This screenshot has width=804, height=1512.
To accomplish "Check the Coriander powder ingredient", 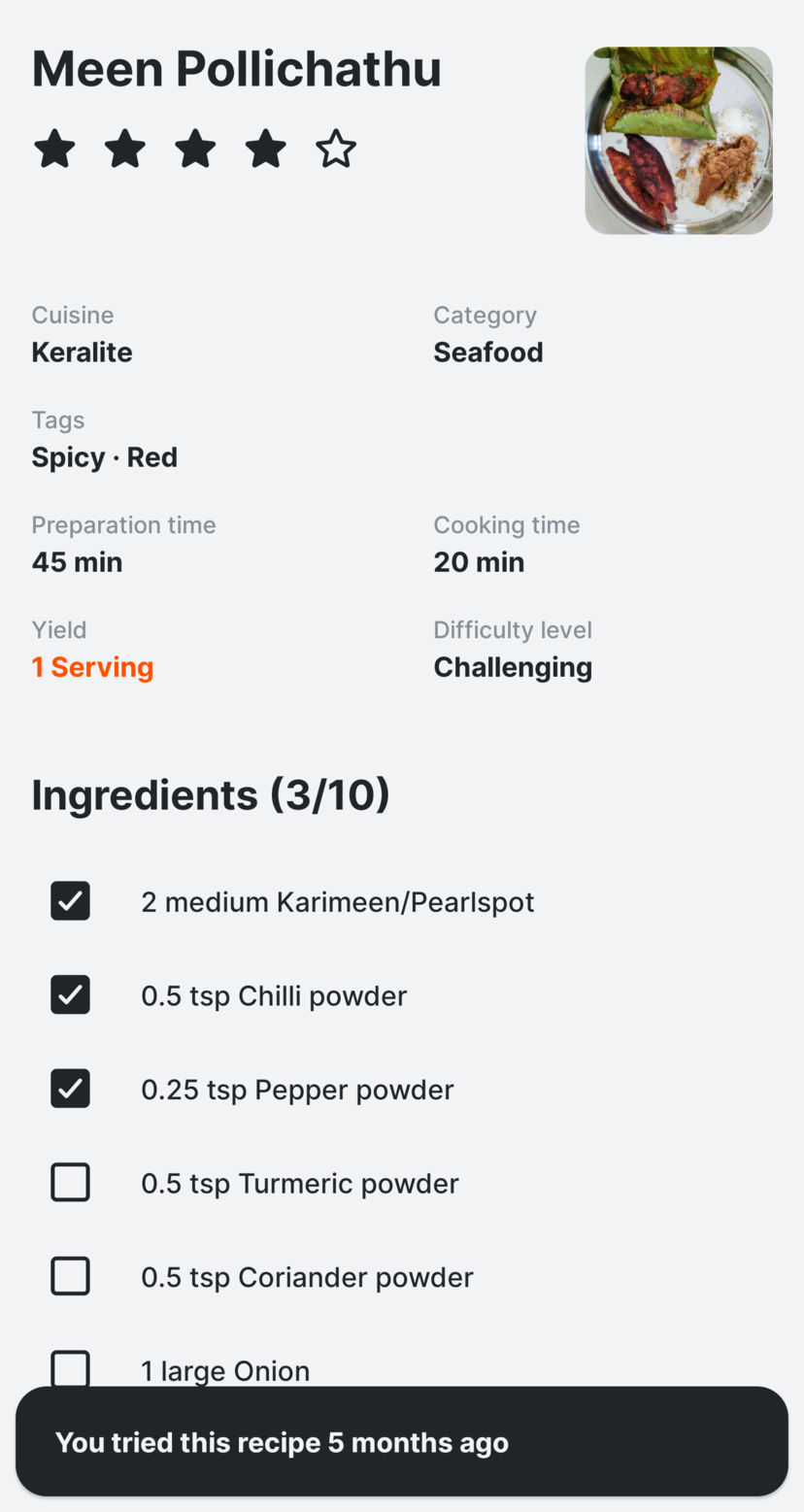I will coord(70,1276).
